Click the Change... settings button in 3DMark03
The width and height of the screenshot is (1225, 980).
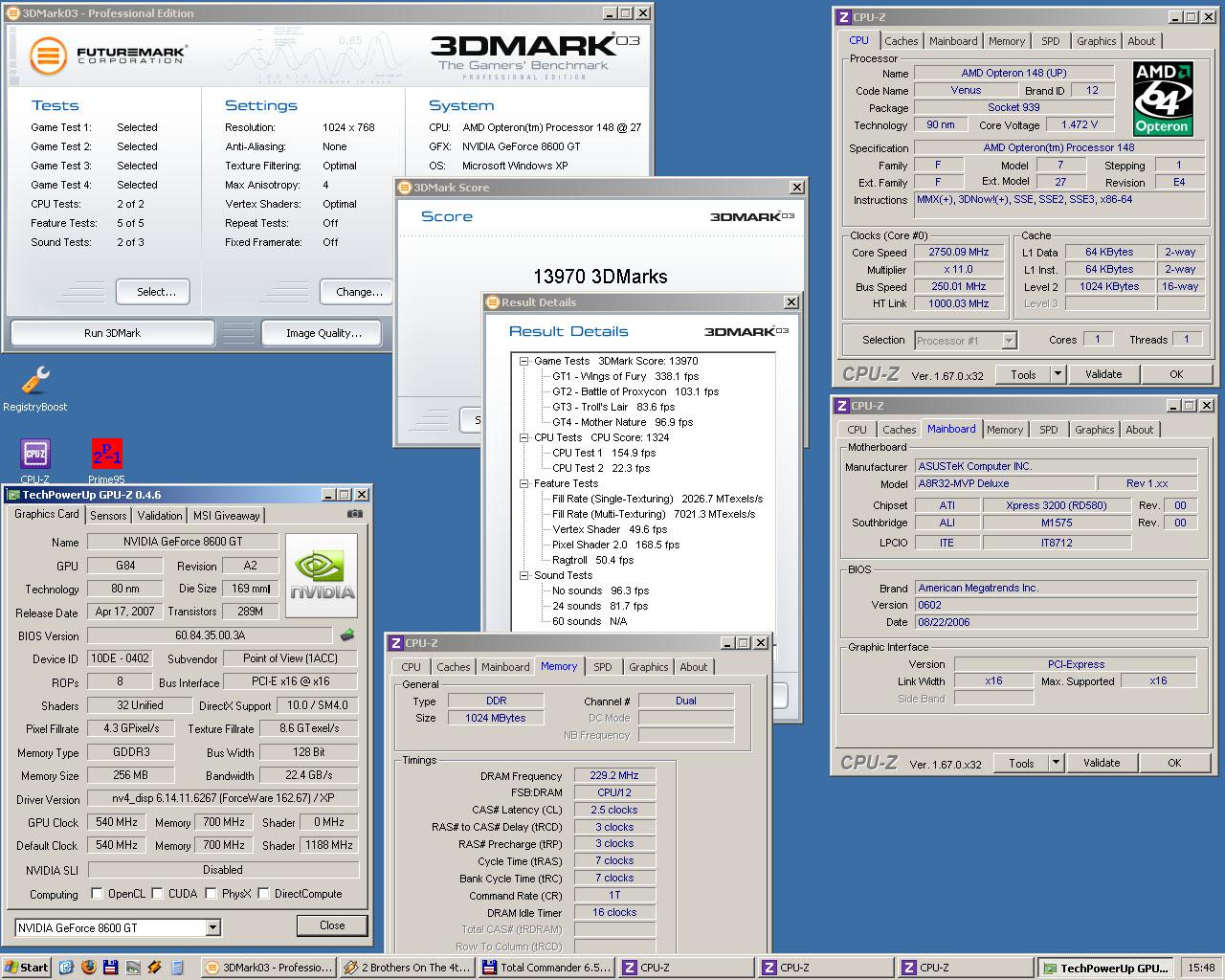point(359,292)
